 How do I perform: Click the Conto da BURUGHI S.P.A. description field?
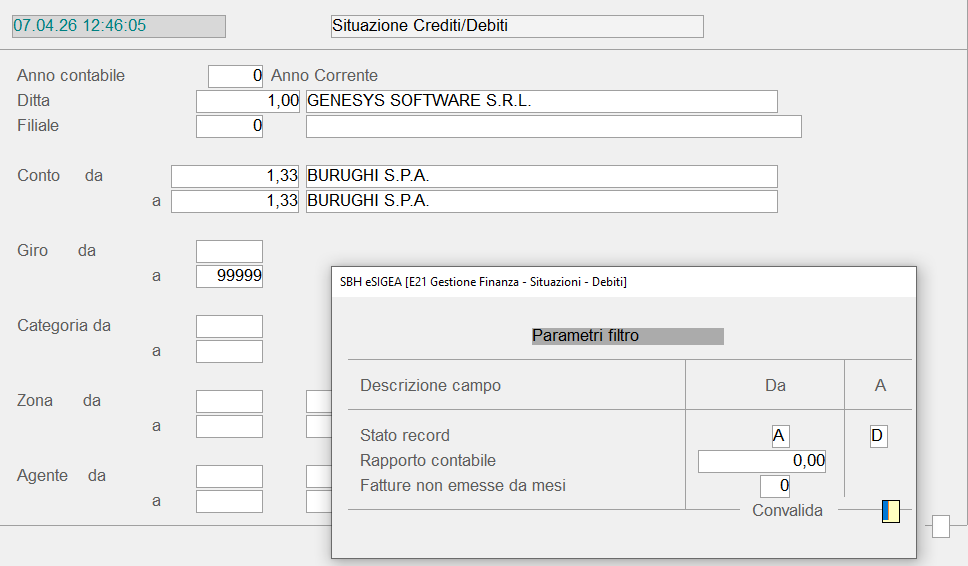[541, 176]
